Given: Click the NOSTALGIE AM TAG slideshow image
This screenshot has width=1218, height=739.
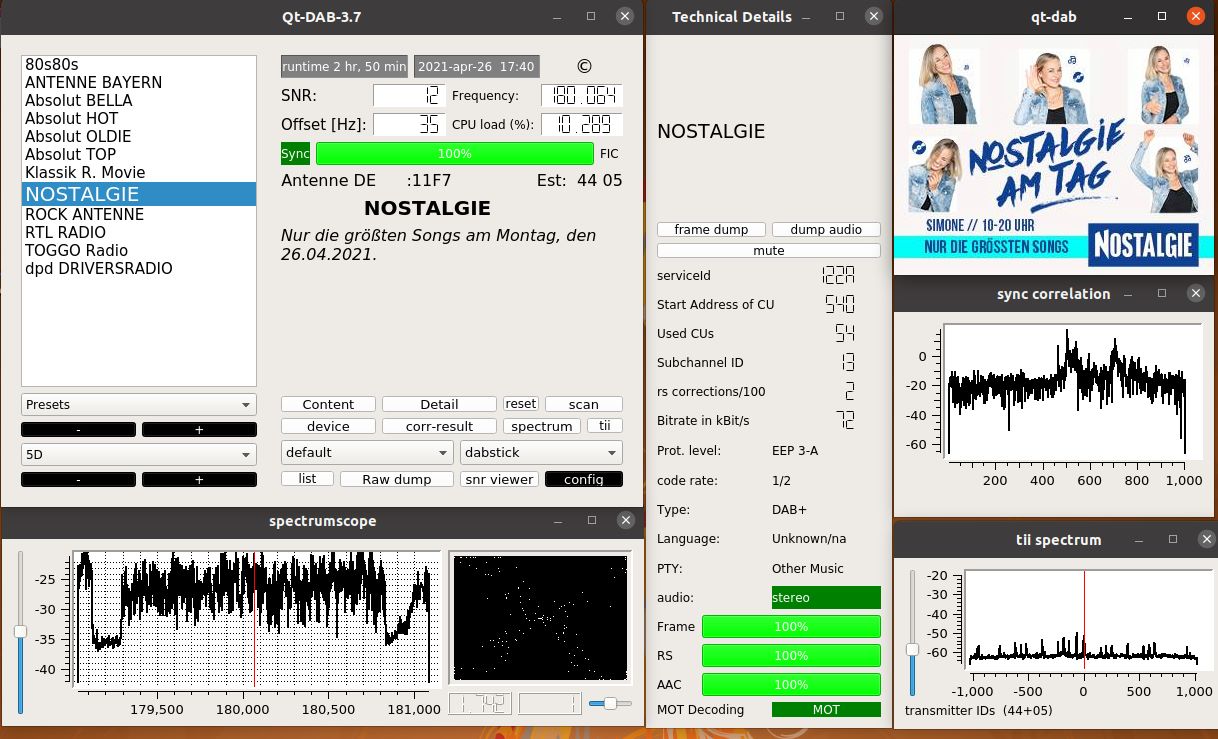Looking at the screenshot, I should pos(1054,156).
